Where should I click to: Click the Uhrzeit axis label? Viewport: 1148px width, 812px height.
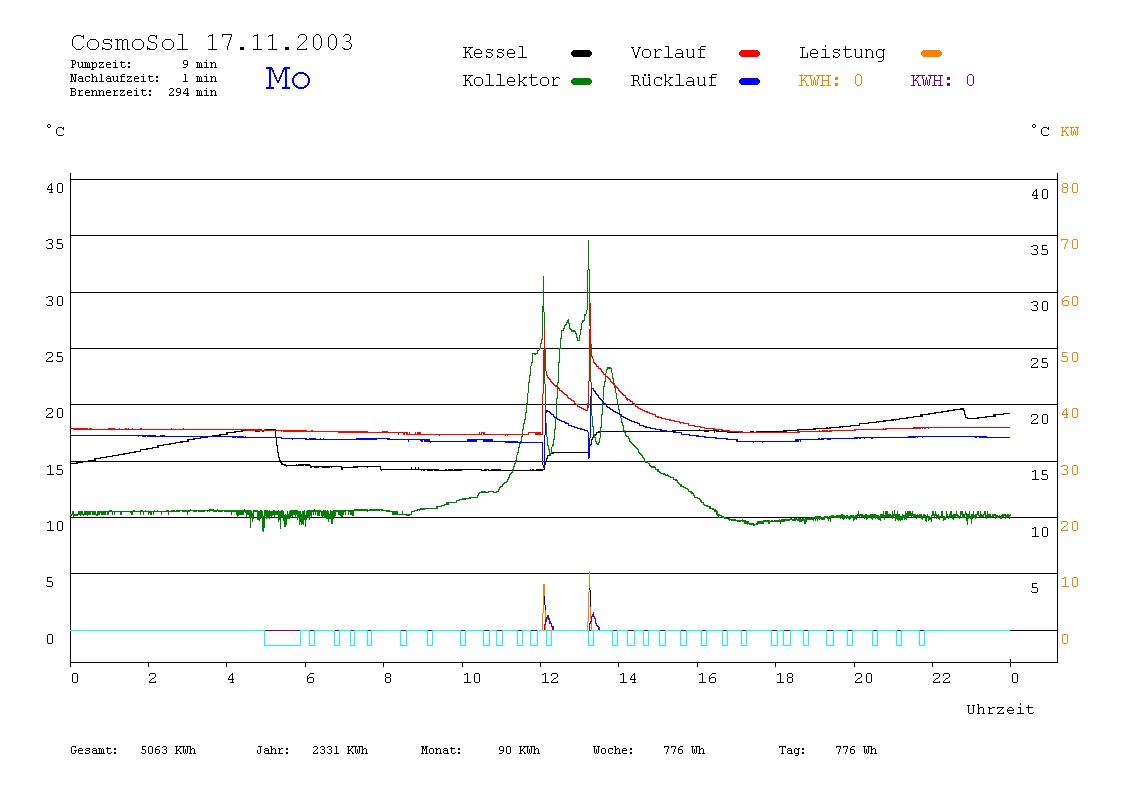click(x=1000, y=709)
